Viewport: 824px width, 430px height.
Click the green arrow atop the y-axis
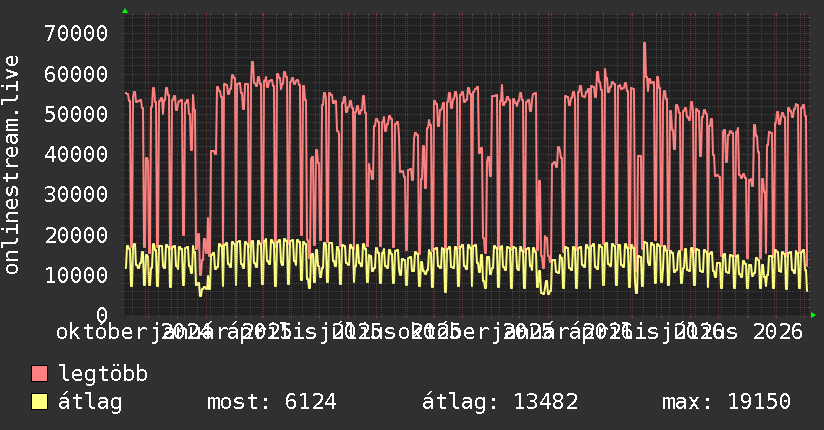(x=125, y=11)
